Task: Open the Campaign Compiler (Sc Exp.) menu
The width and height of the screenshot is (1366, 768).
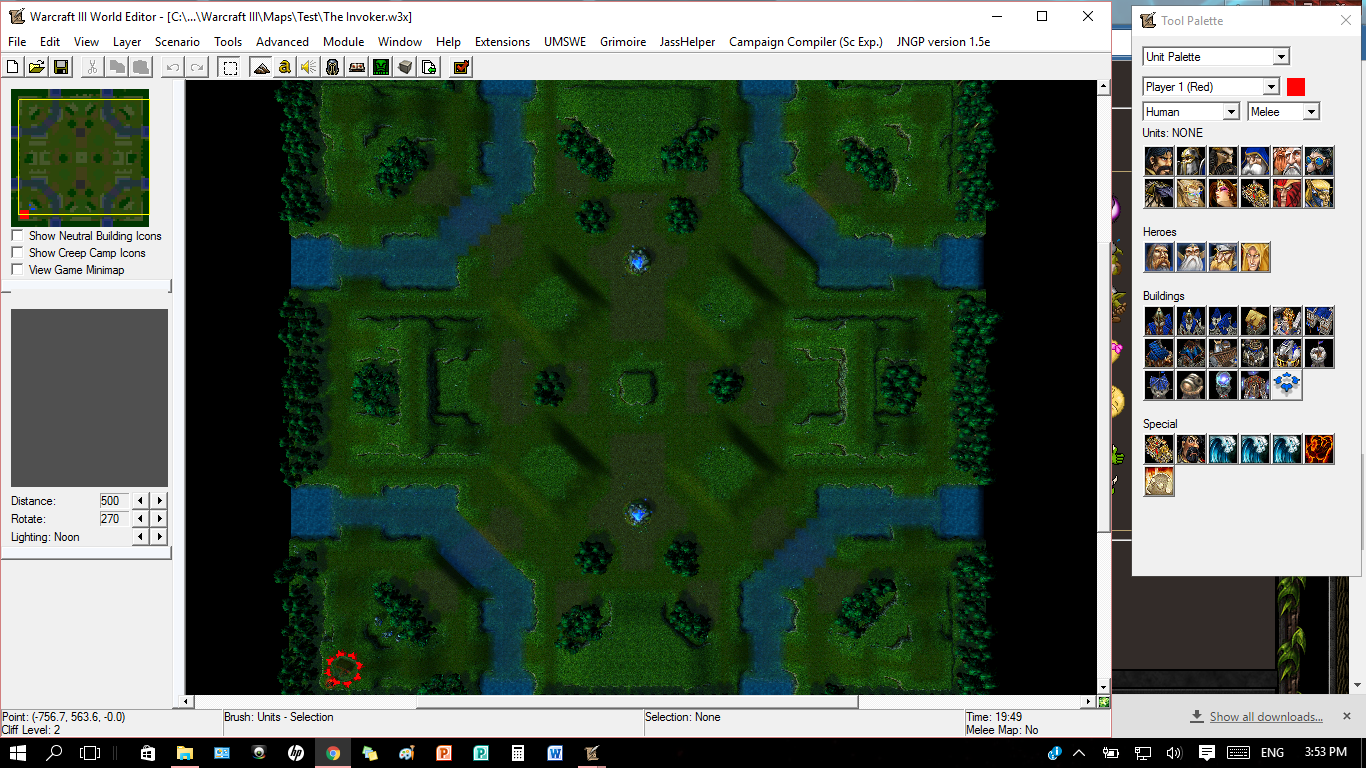Action: tap(806, 42)
